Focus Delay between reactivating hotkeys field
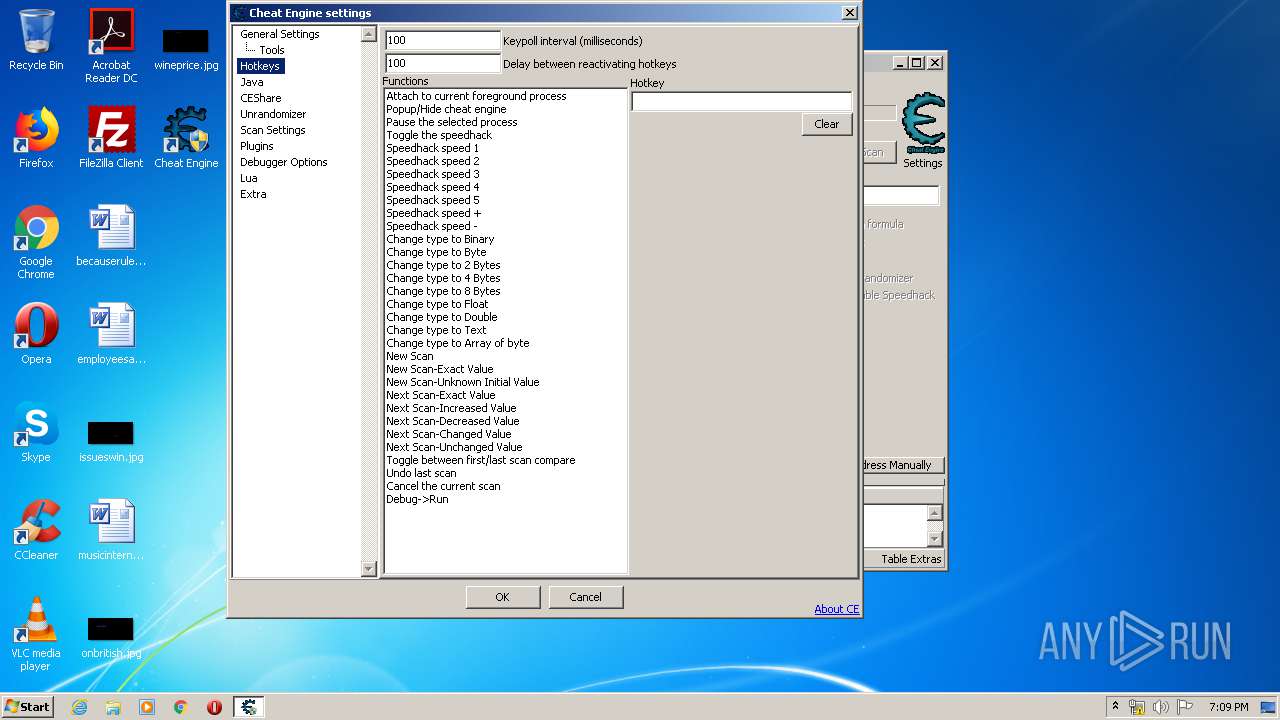 coord(443,64)
